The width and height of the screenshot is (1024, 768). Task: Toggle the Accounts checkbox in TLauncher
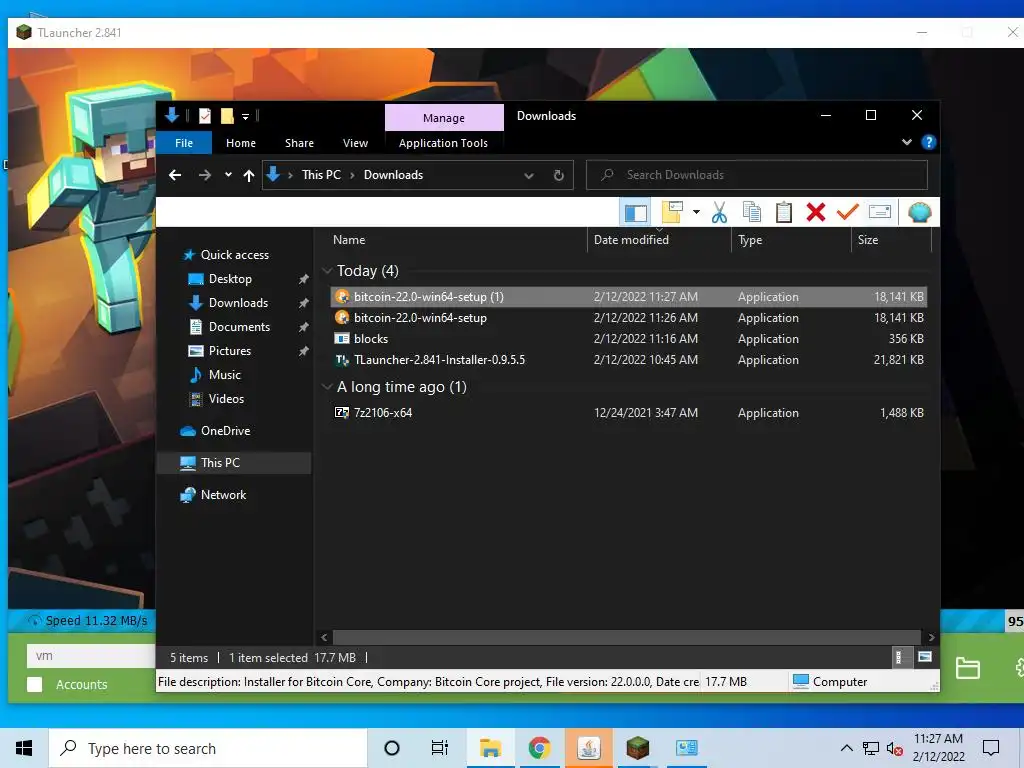35,684
